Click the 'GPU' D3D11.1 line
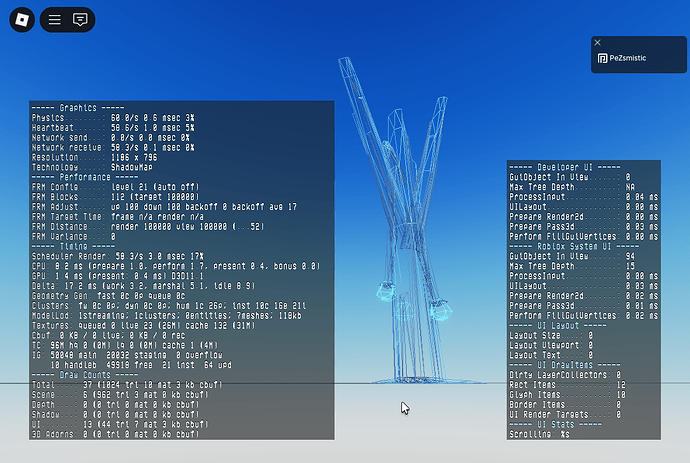 tap(117, 276)
